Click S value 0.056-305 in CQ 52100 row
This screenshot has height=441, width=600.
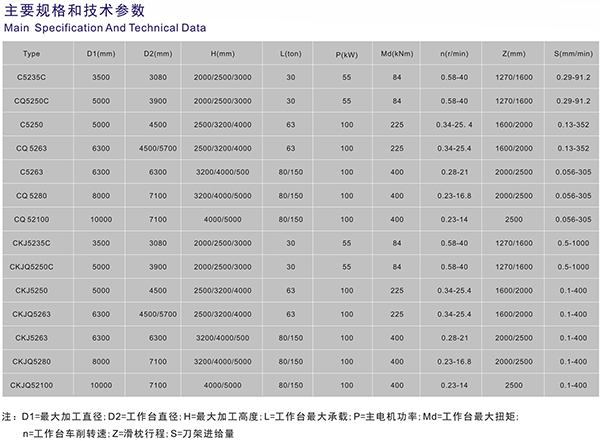pyautogui.click(x=573, y=220)
